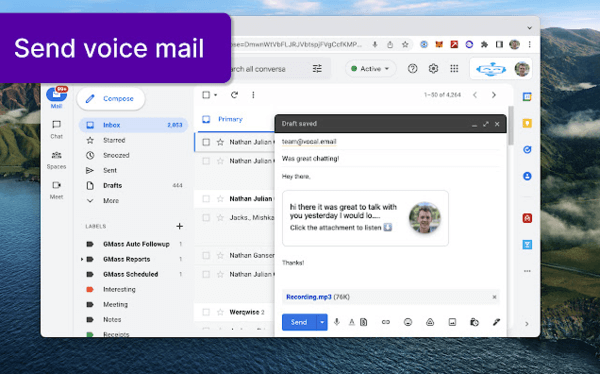Open the Recording.mp3 attachment link

click(309, 297)
